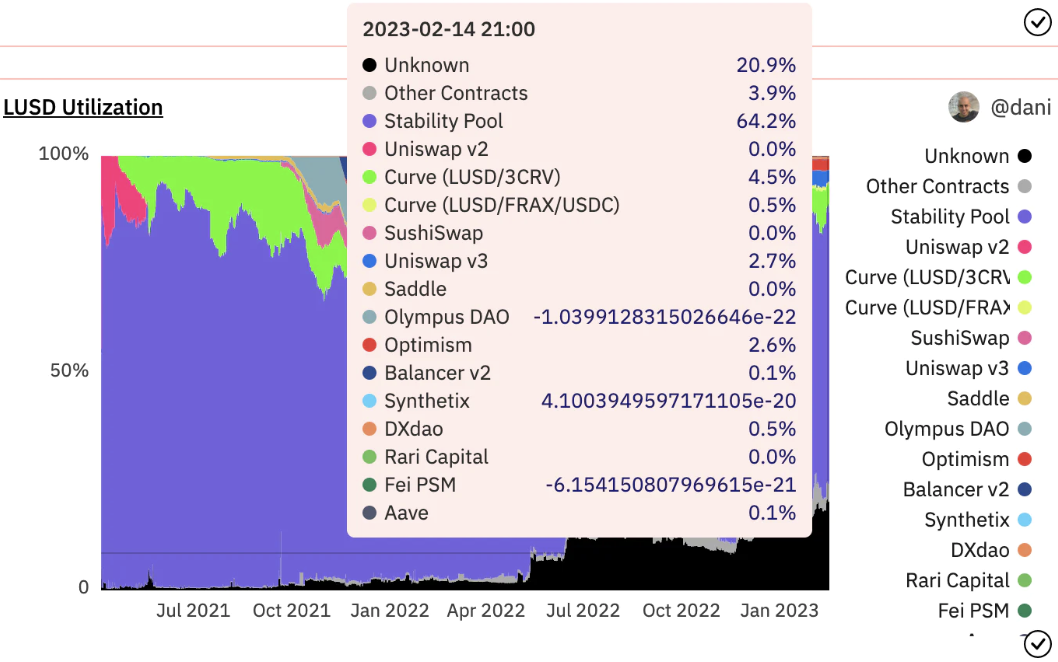1058x662 pixels.
Task: Hide the Uniswap v3 series via legend
Action: pos(957,368)
